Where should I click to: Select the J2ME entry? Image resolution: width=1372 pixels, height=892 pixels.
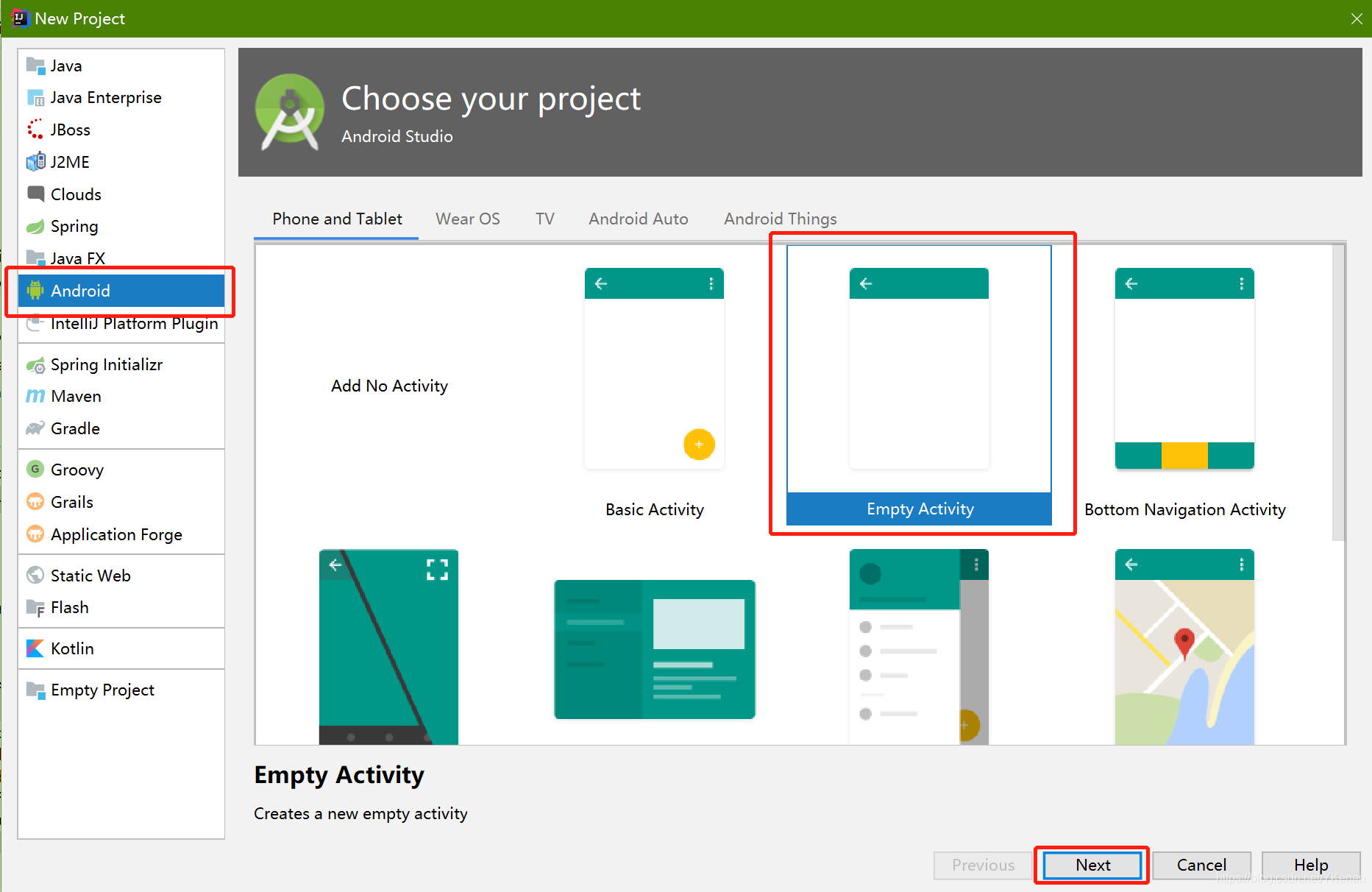121,162
